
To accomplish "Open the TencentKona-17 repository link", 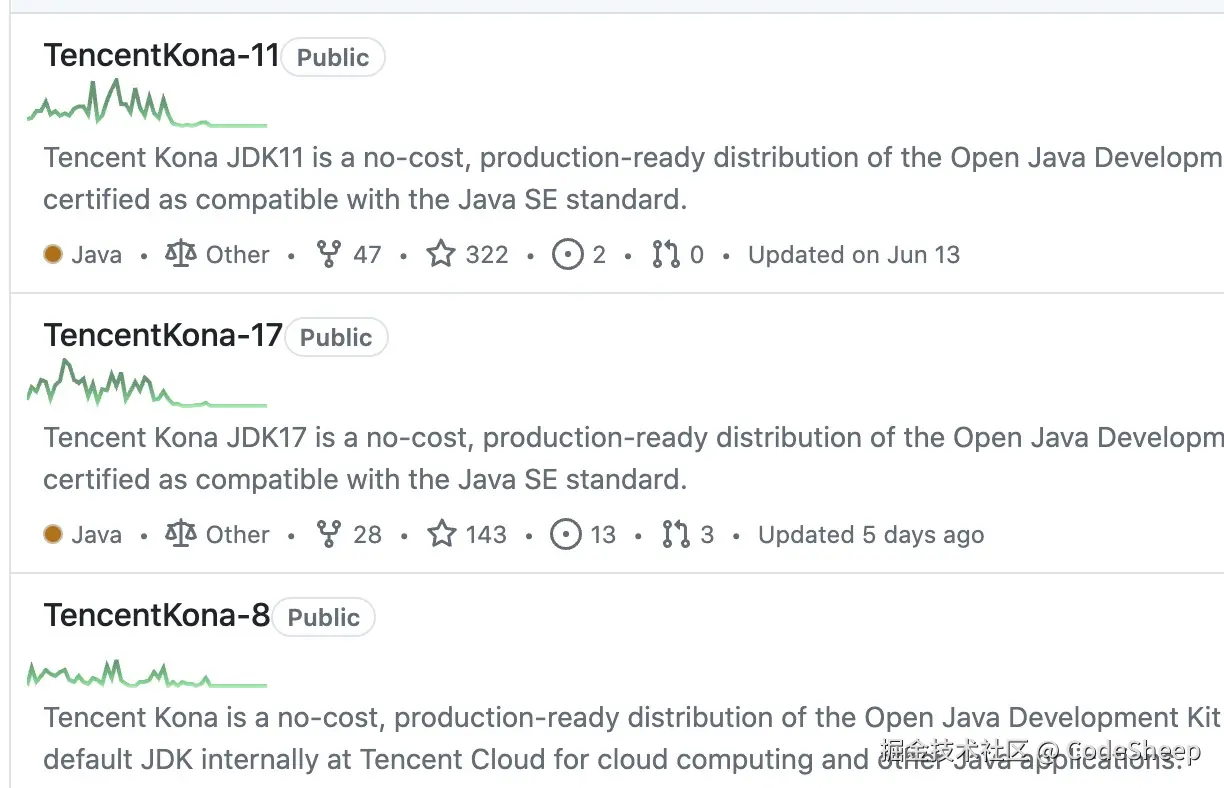I will 163,336.
